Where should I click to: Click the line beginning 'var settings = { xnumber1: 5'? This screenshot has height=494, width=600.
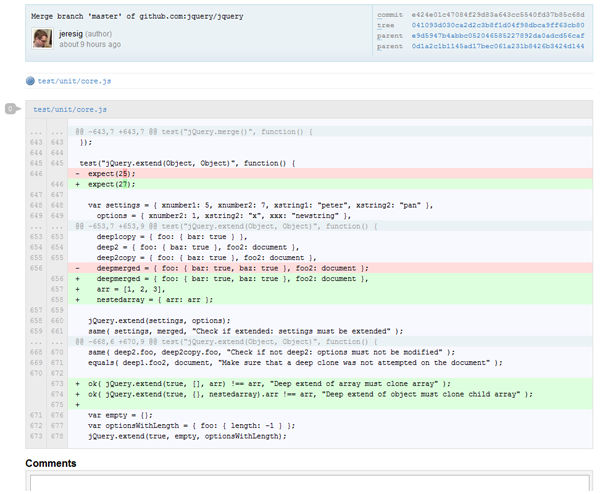click(x=330, y=205)
